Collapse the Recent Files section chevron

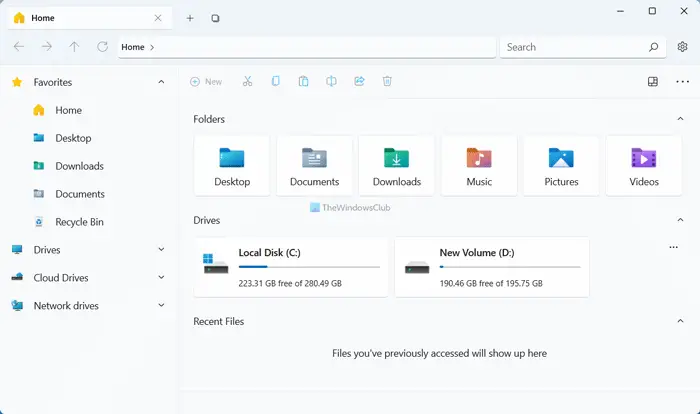tap(680, 321)
